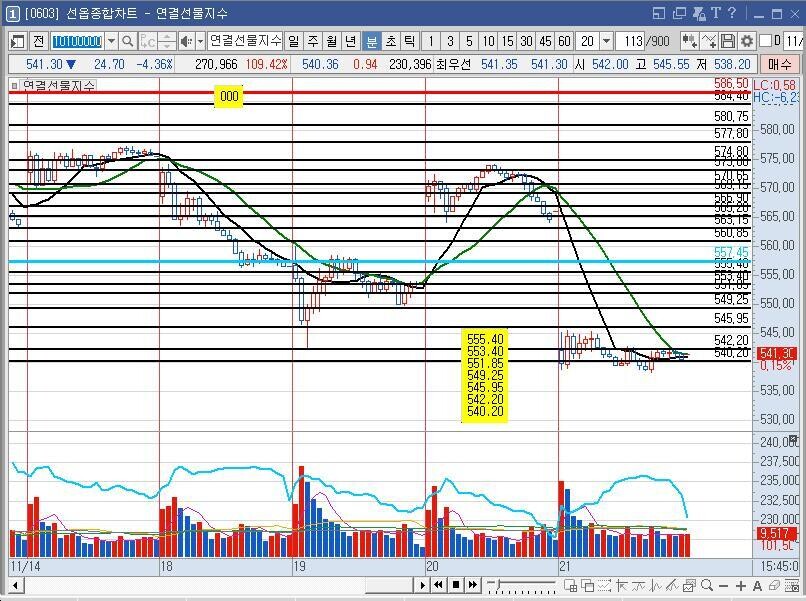Toggle the 일 (daily) period button
The height and width of the screenshot is (601, 806).
pyautogui.click(x=294, y=41)
